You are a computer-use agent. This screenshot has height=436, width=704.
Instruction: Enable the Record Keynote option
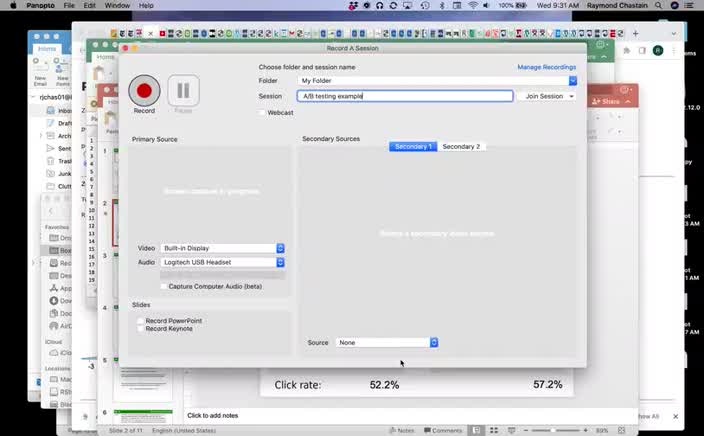[x=141, y=329]
